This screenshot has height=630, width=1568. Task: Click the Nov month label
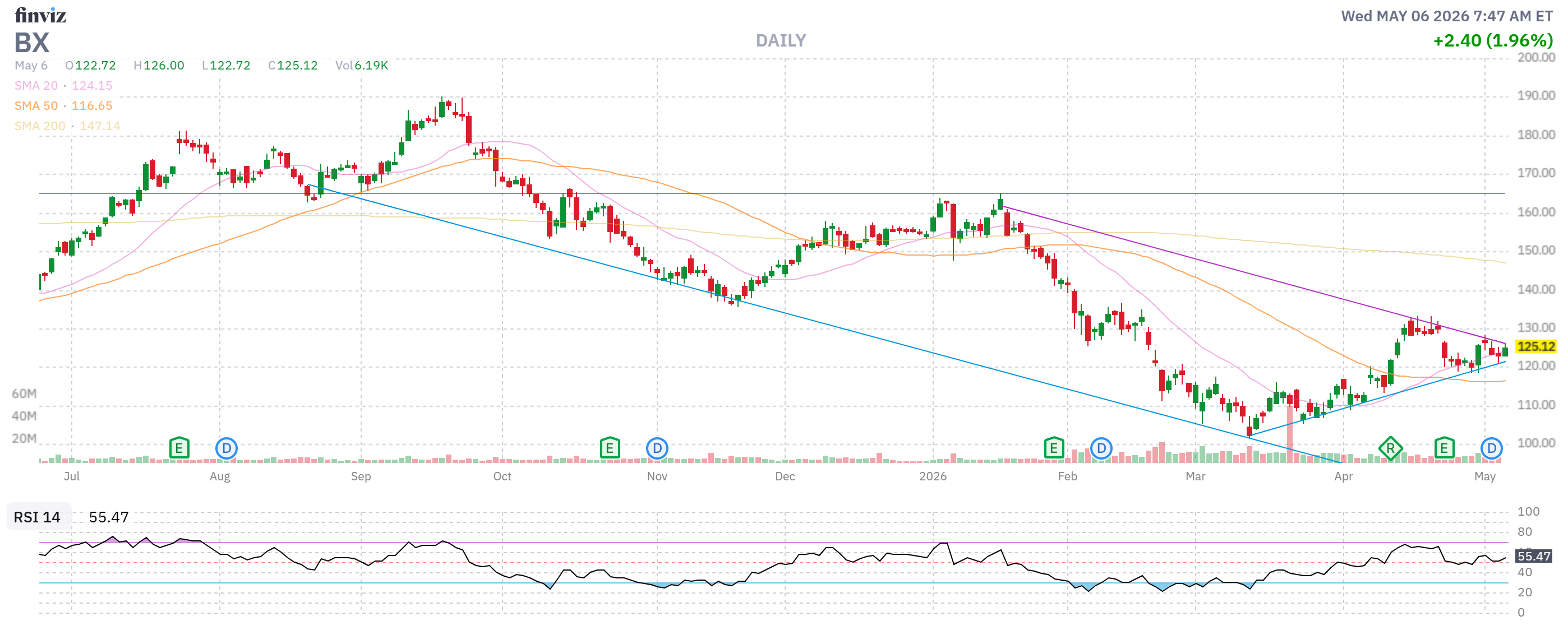click(657, 476)
